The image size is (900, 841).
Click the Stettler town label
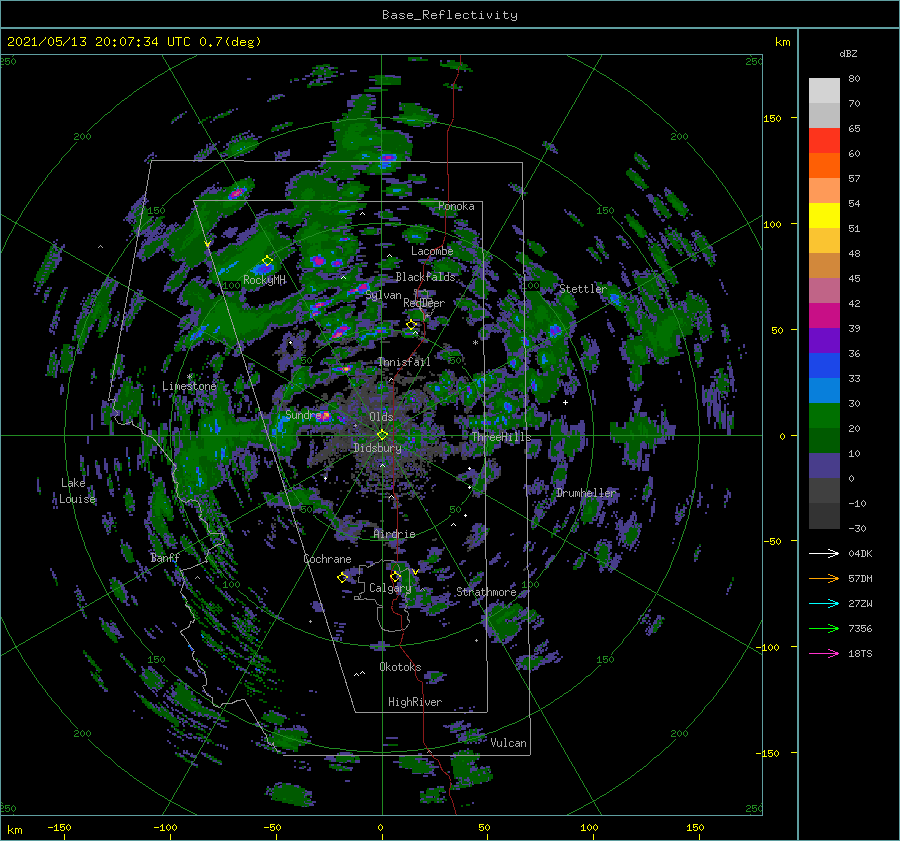click(x=583, y=289)
